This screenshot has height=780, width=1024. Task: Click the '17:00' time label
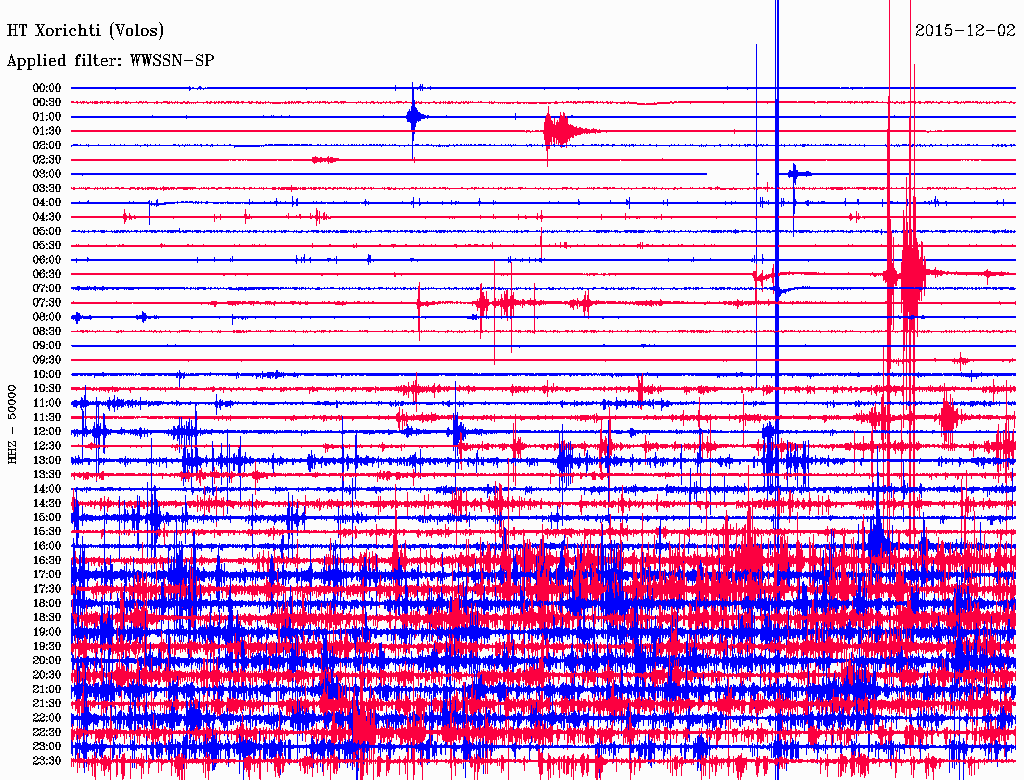[47, 575]
